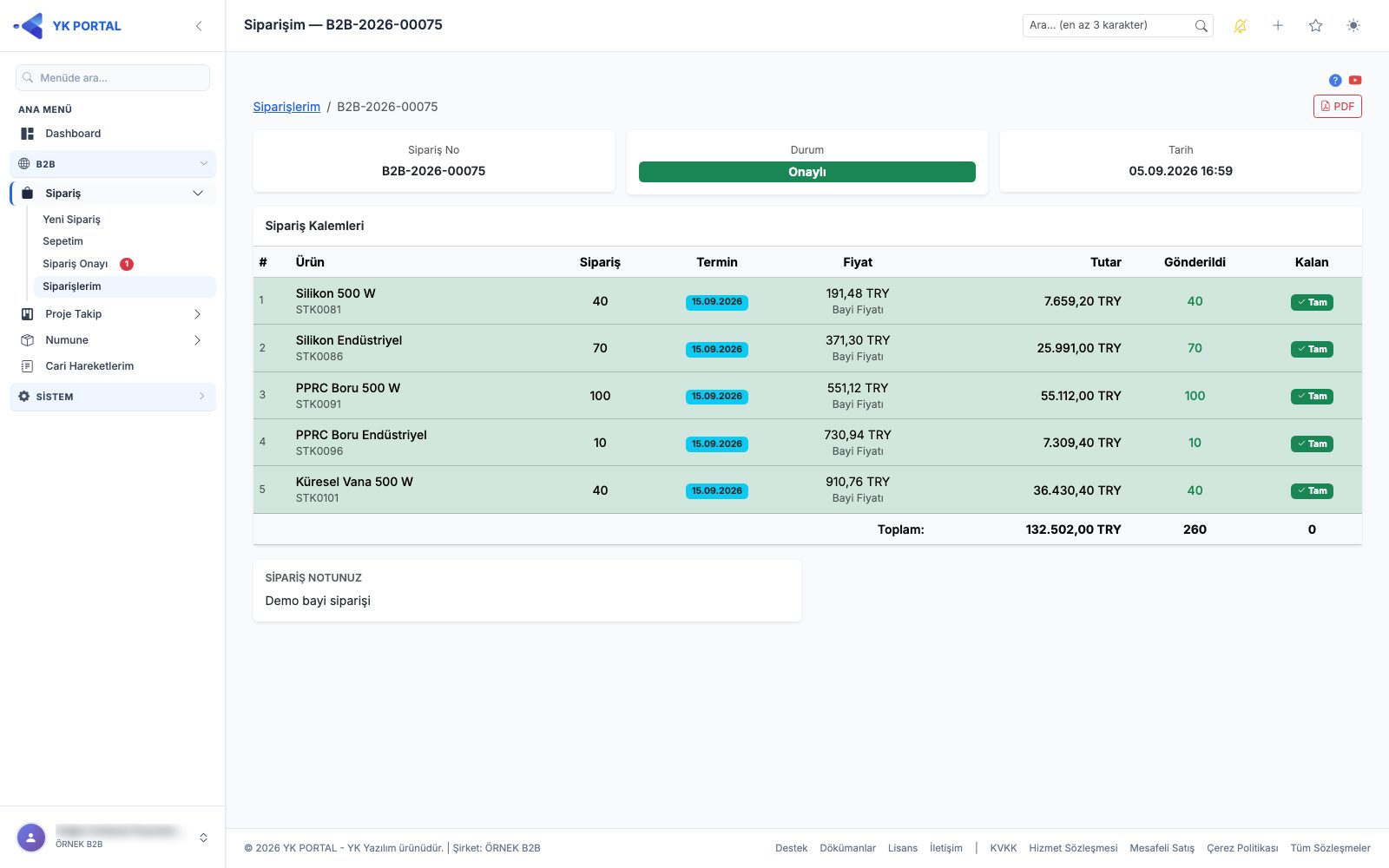This screenshot has width=1389, height=868.
Task: Click the Tam badge for Silikon Endüstriyel
Action: point(1312,349)
